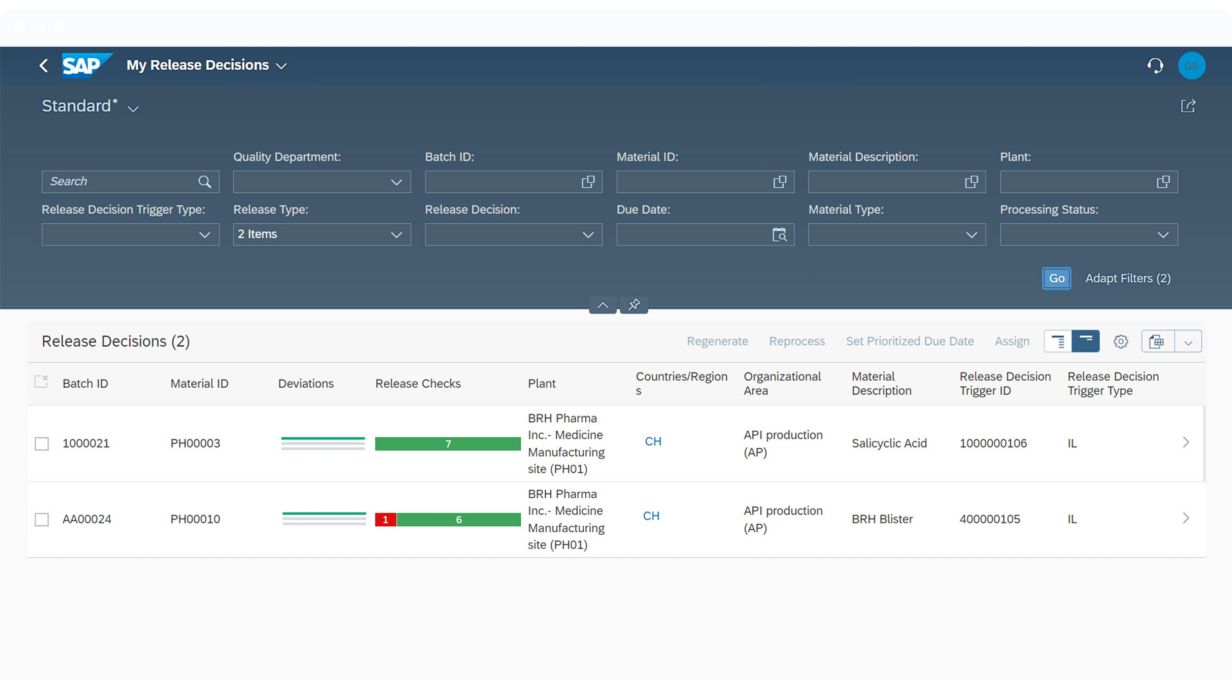Open the Release Type dropdown
This screenshot has width=1232, height=680.
(396, 235)
